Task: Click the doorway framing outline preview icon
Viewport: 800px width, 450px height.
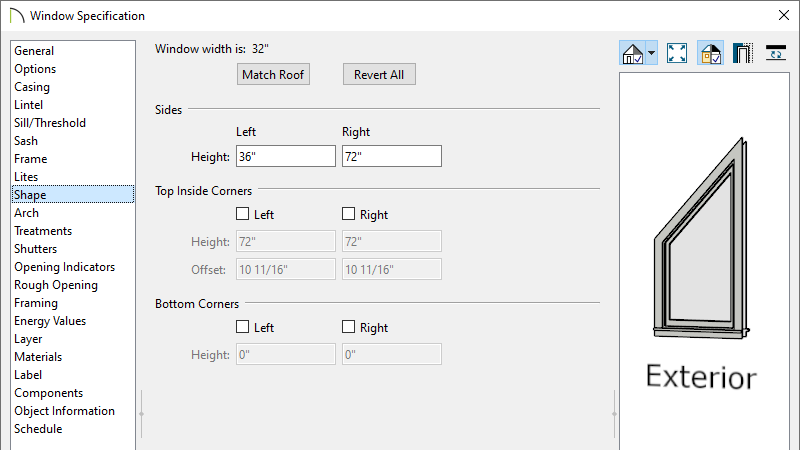Action: pyautogui.click(x=743, y=53)
